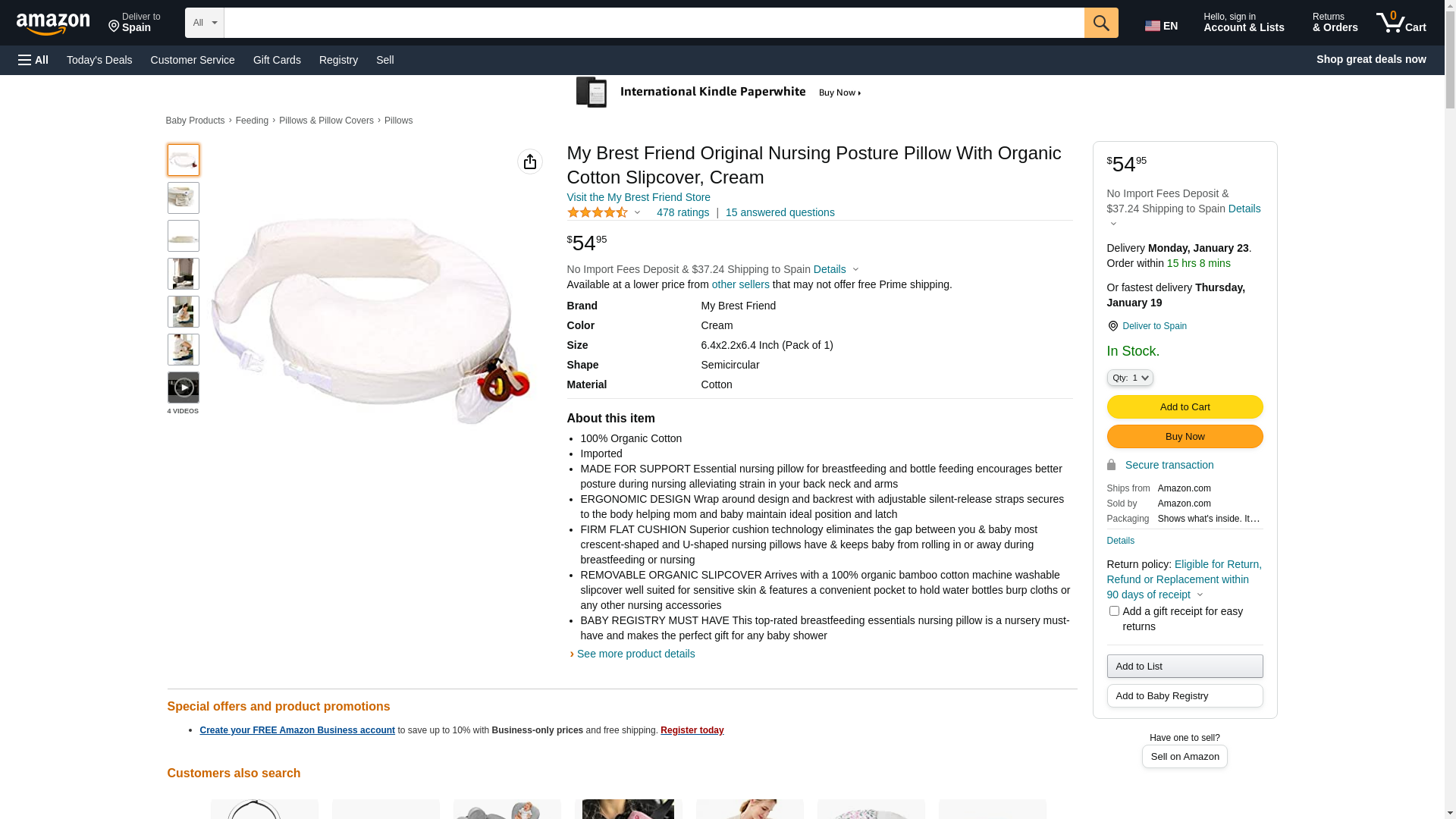This screenshot has width=1456, height=819.
Task: Select the EN language flag
Action: click(1161, 26)
